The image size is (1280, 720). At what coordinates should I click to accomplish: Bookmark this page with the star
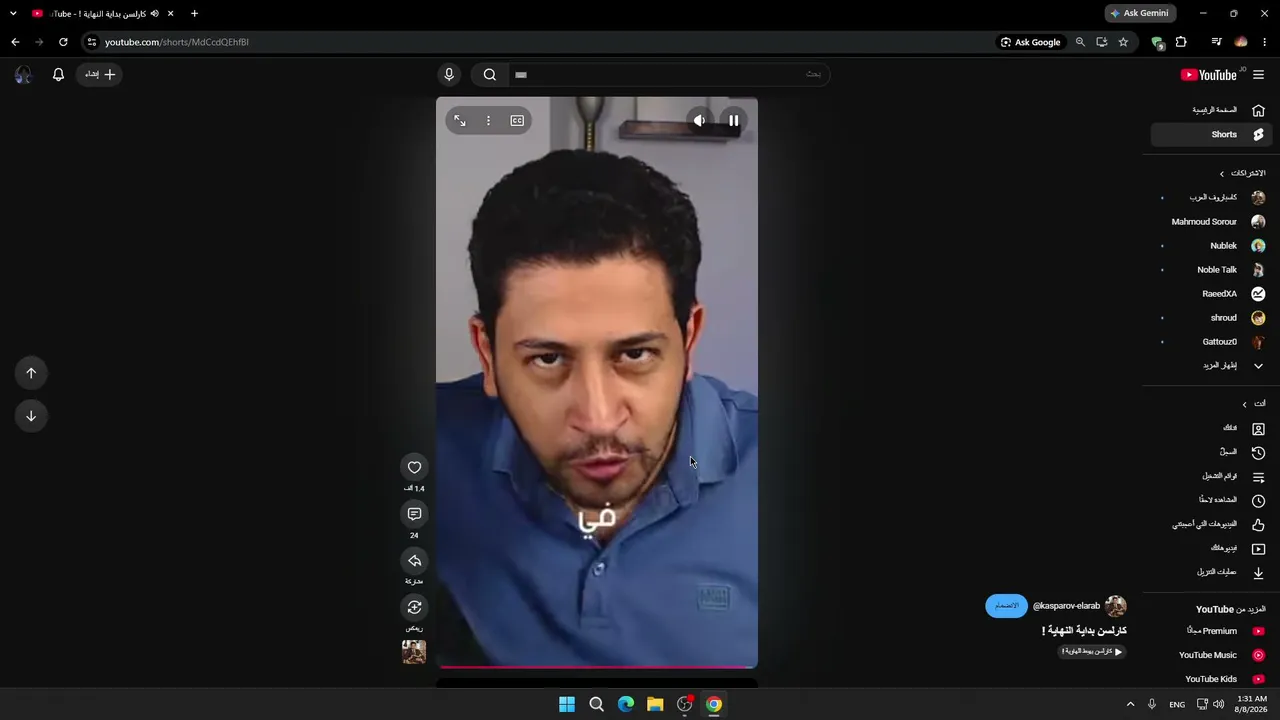click(1123, 42)
